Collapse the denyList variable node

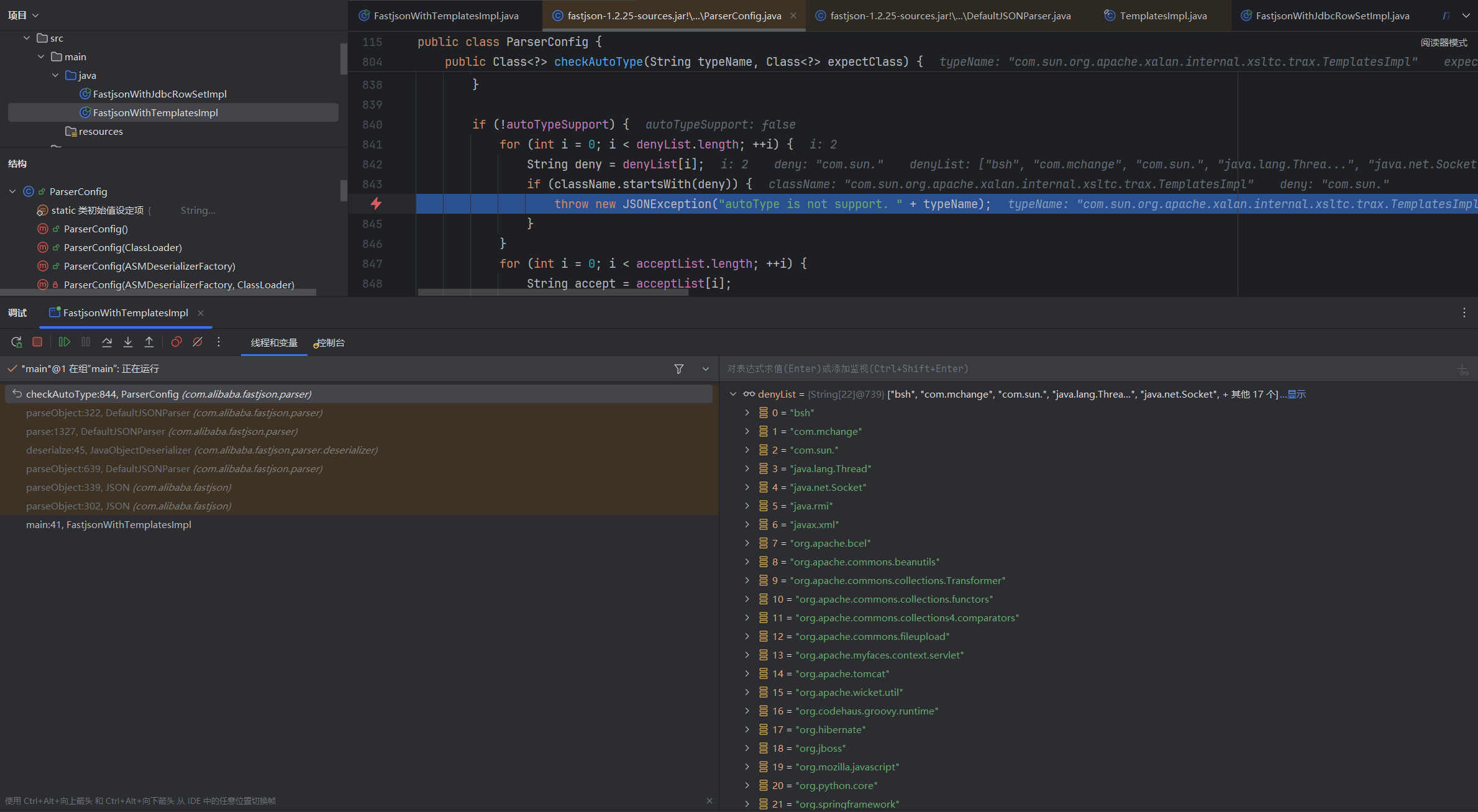(733, 394)
